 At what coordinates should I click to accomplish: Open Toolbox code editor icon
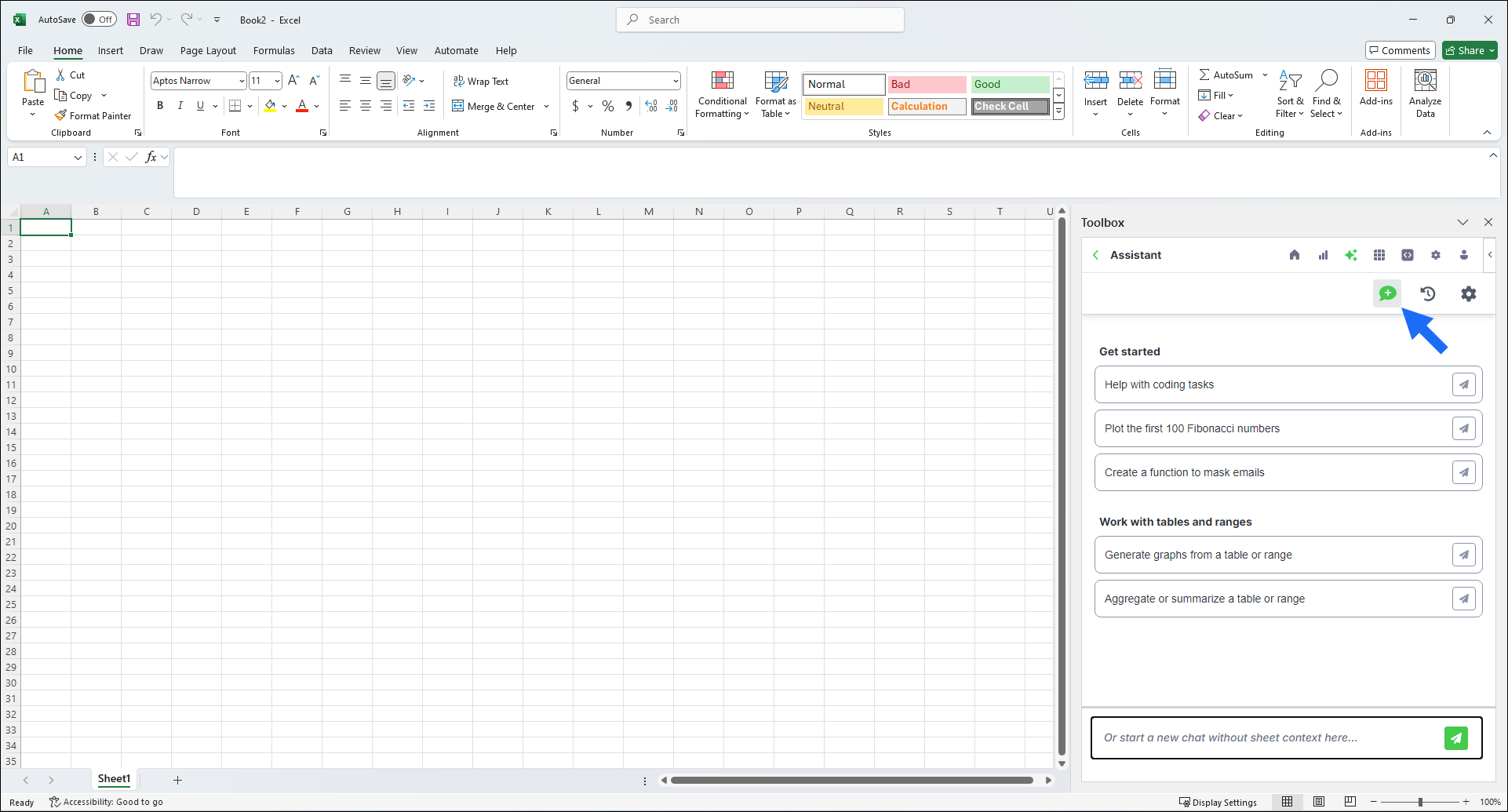[1408, 255]
